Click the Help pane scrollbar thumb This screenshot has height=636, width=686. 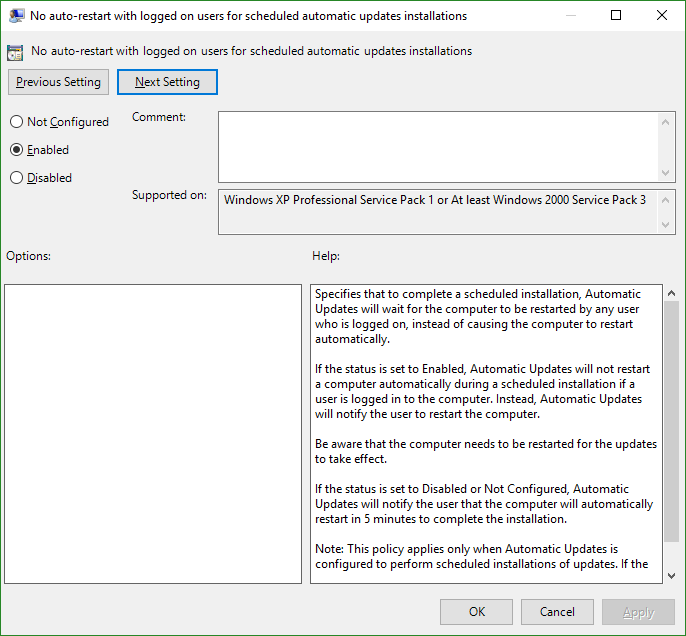pyautogui.click(x=672, y=422)
